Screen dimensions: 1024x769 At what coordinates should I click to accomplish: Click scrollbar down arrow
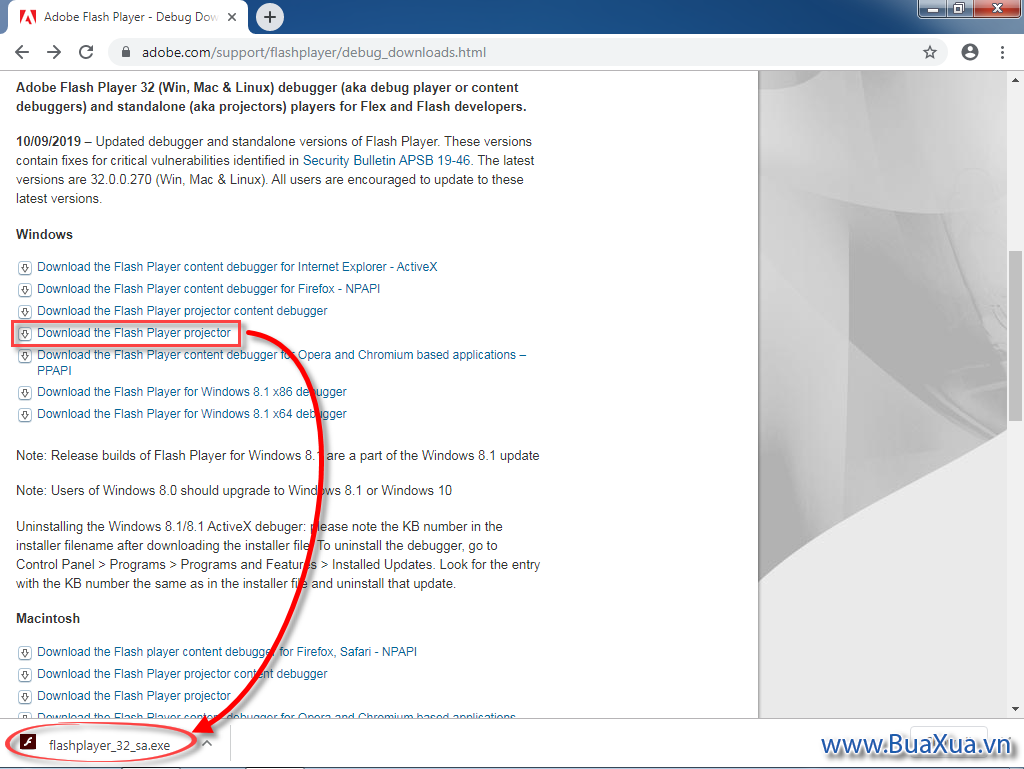click(x=1015, y=709)
